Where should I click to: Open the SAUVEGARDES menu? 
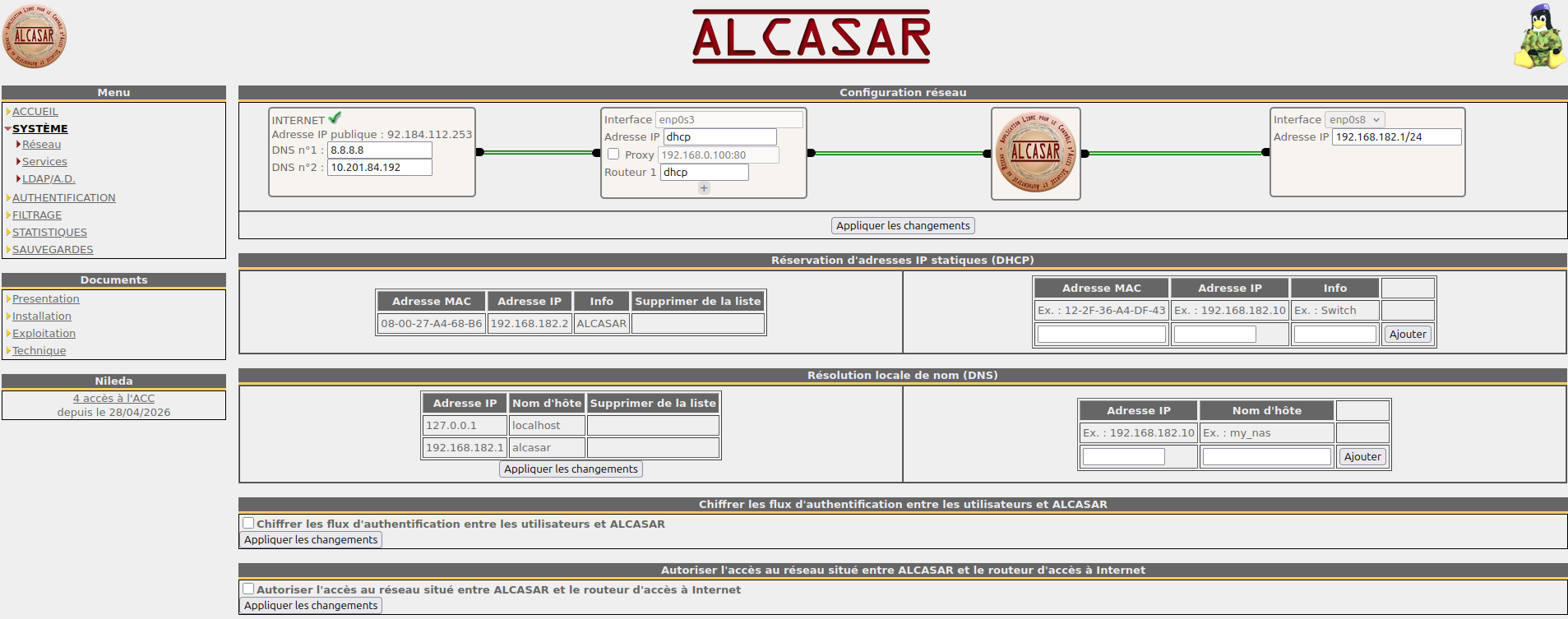point(53,249)
